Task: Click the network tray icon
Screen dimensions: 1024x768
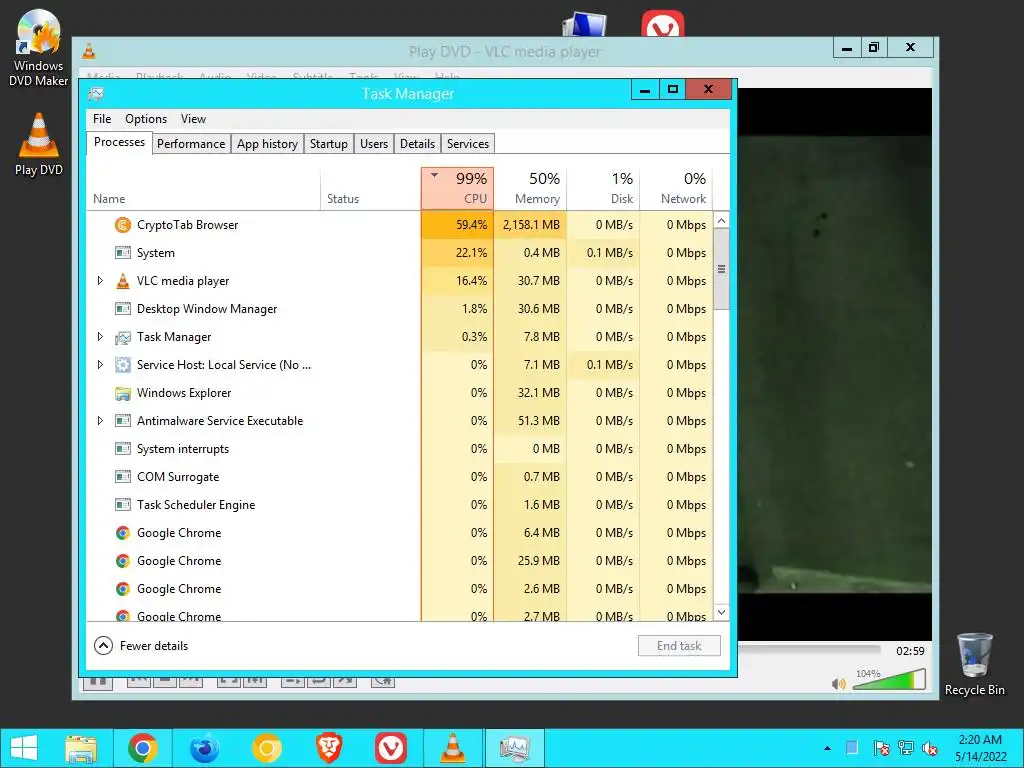Action: click(905, 748)
